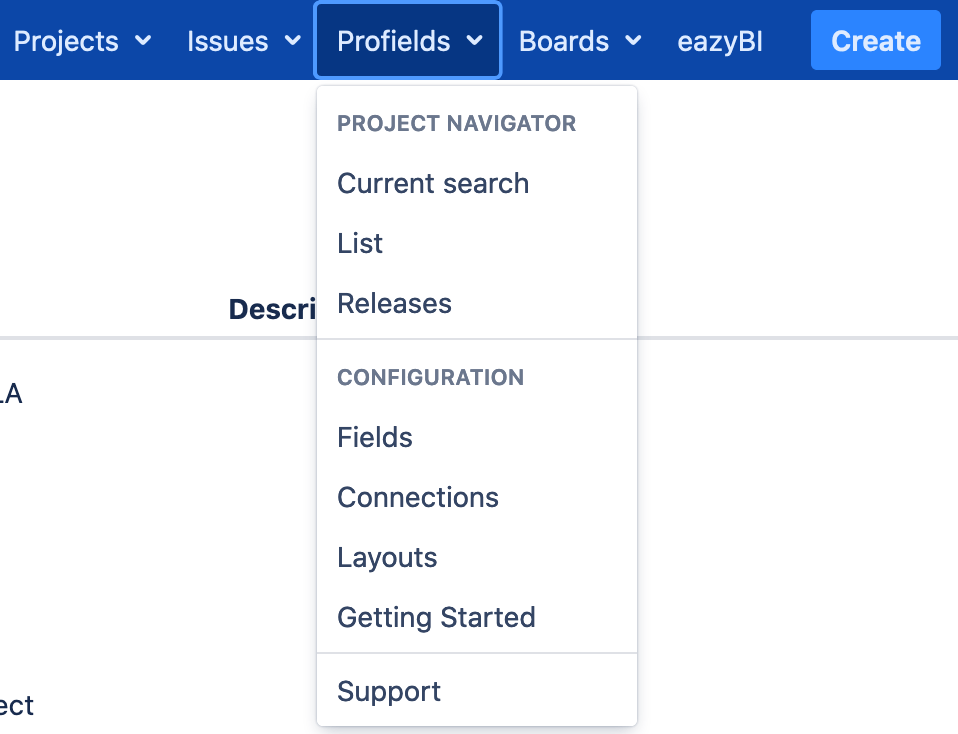Open the Connections configuration entry
958x734 pixels.
point(418,498)
